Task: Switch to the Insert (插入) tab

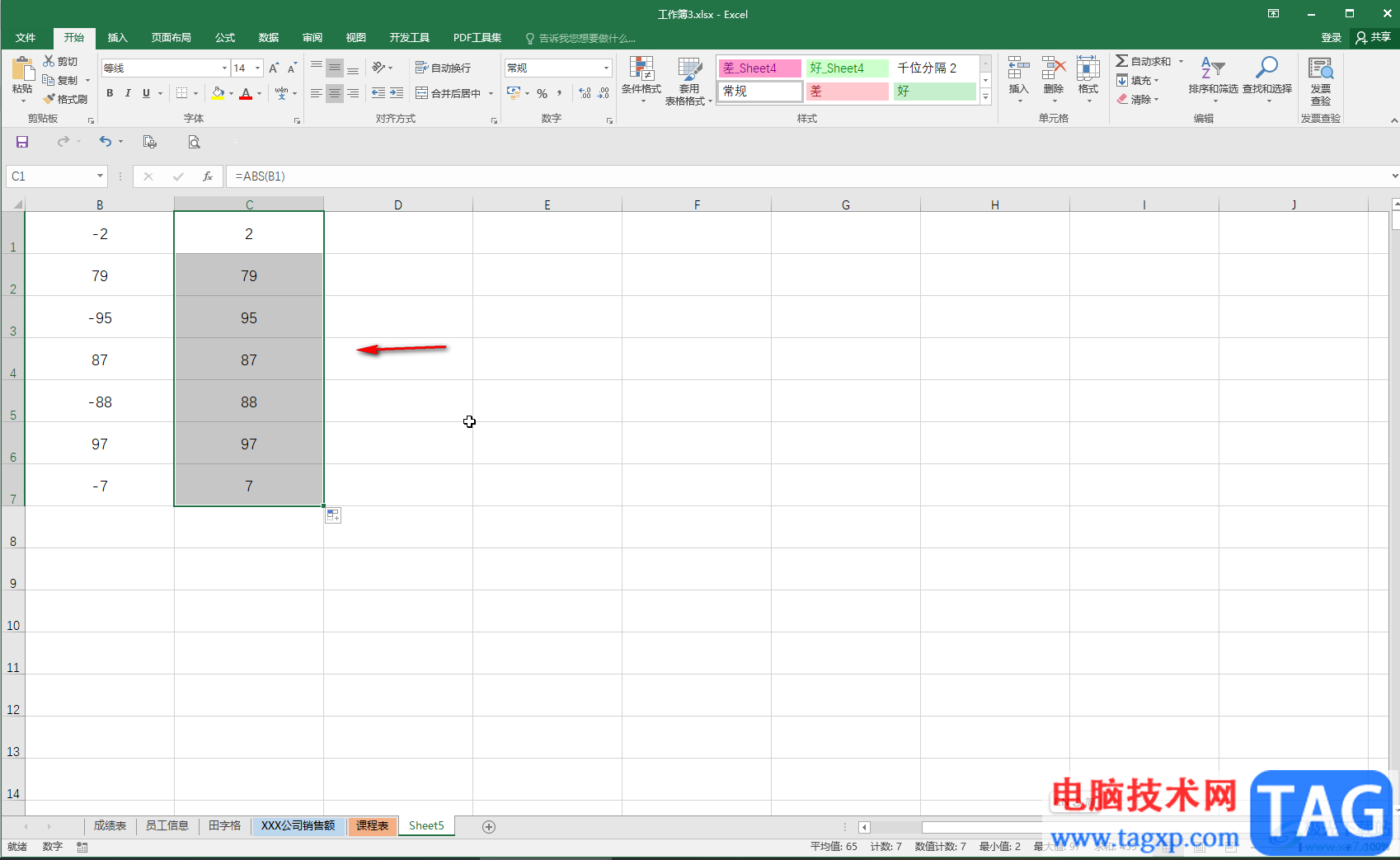Action: [x=118, y=38]
